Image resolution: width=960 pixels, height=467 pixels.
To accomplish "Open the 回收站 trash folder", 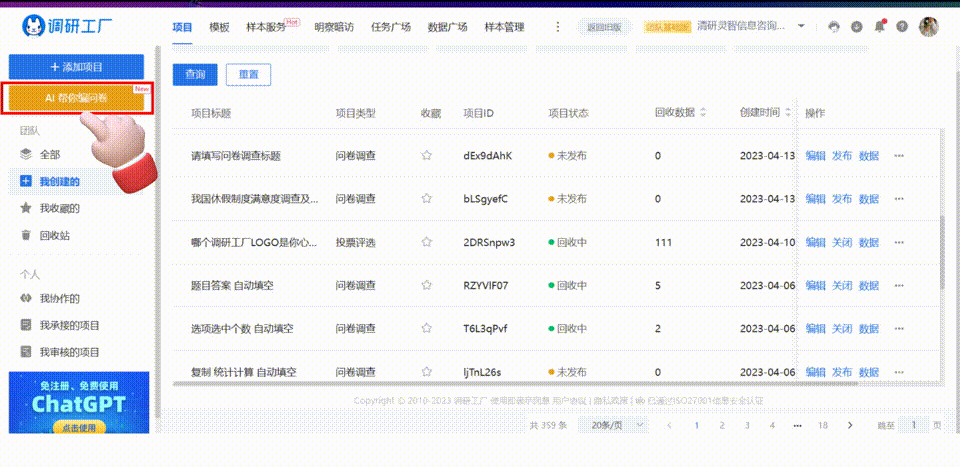I will (x=55, y=236).
